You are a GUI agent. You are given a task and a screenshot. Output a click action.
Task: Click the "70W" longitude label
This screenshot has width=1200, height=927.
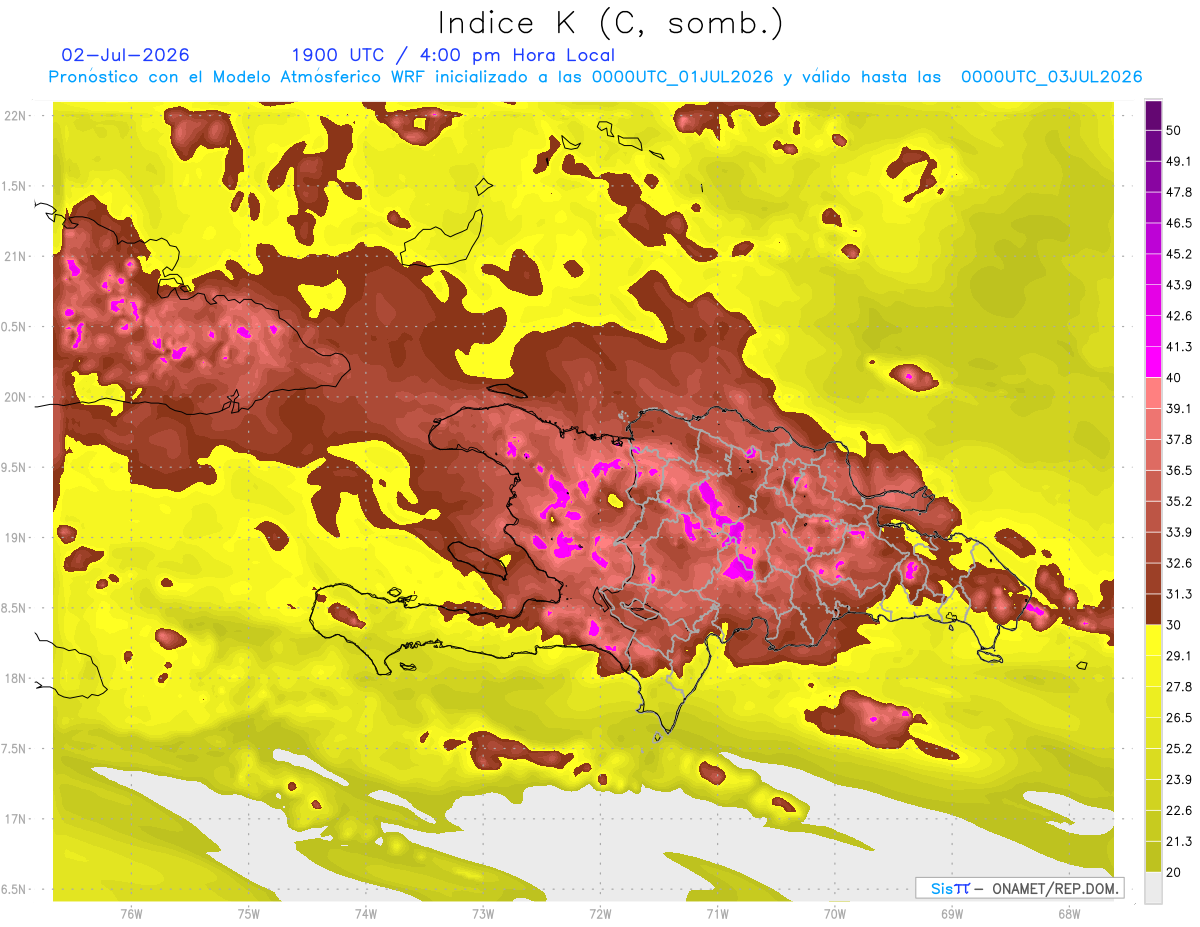click(835, 914)
